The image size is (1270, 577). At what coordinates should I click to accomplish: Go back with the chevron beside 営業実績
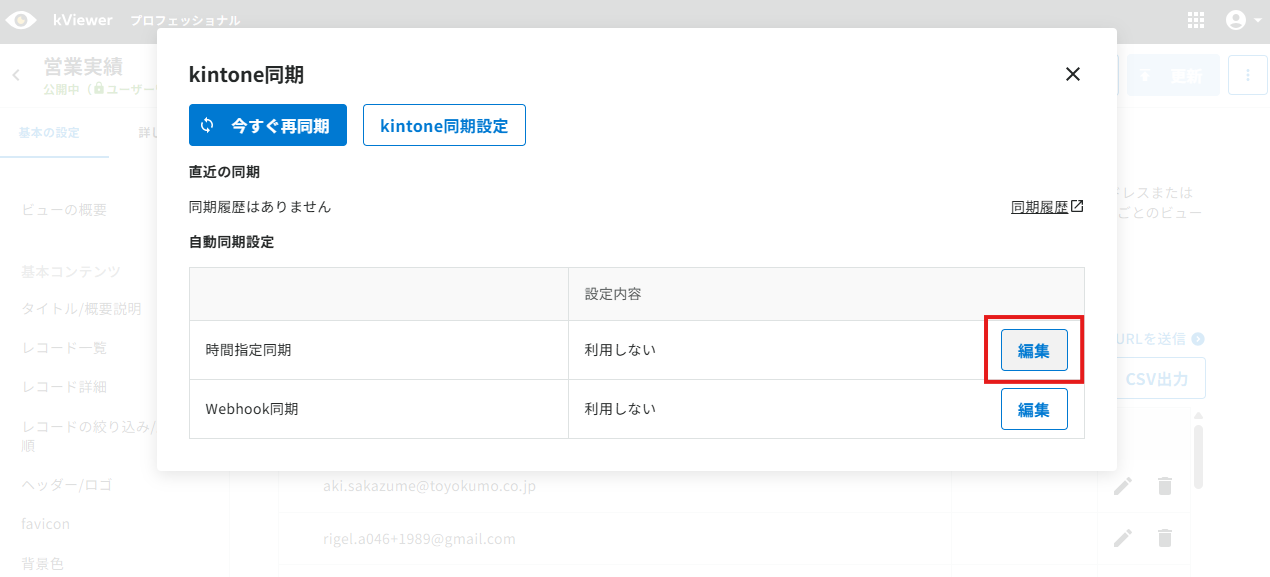click(16, 75)
